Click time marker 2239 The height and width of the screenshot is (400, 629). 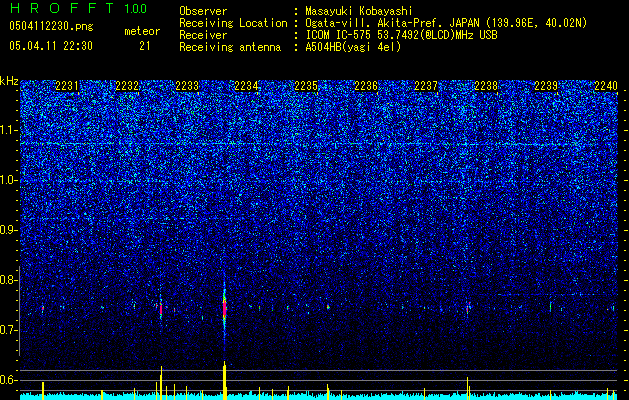point(546,86)
